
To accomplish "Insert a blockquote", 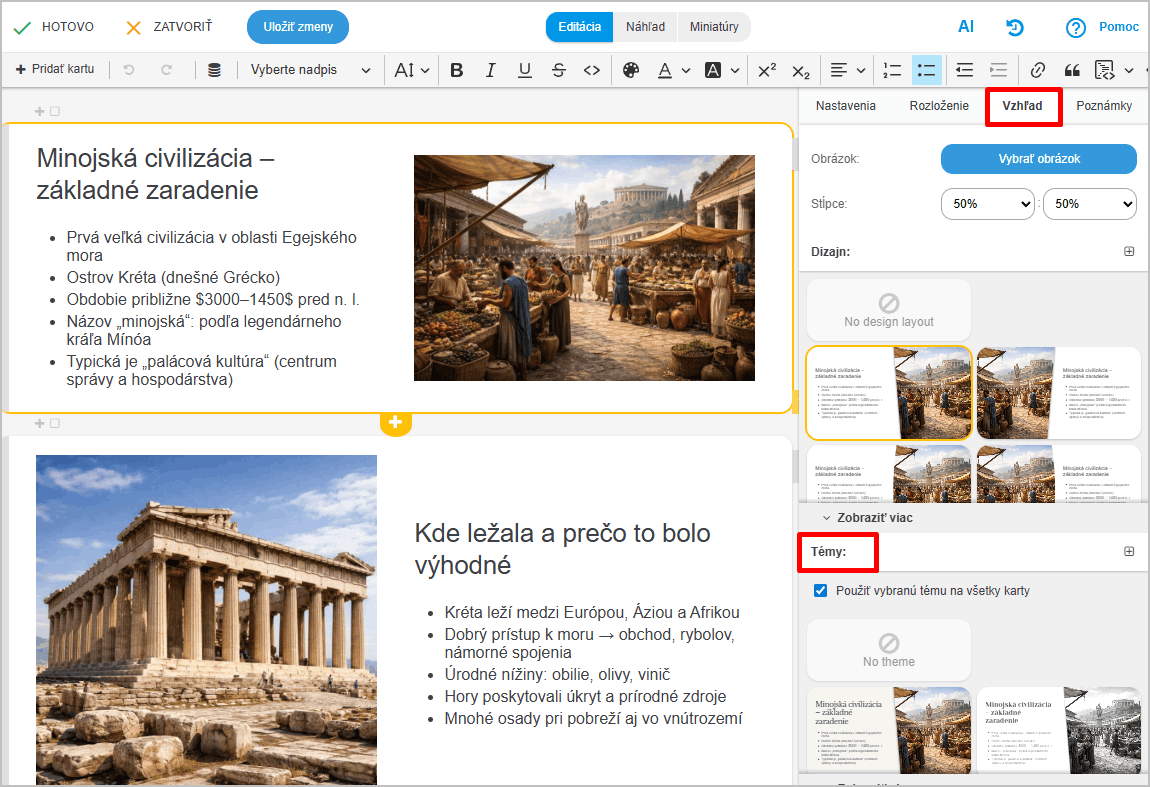I will [x=1071, y=70].
